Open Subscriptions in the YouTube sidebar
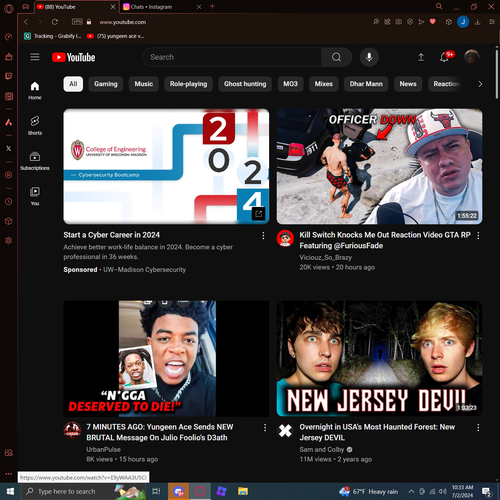Viewport: 500px width, 500px height. [35, 161]
